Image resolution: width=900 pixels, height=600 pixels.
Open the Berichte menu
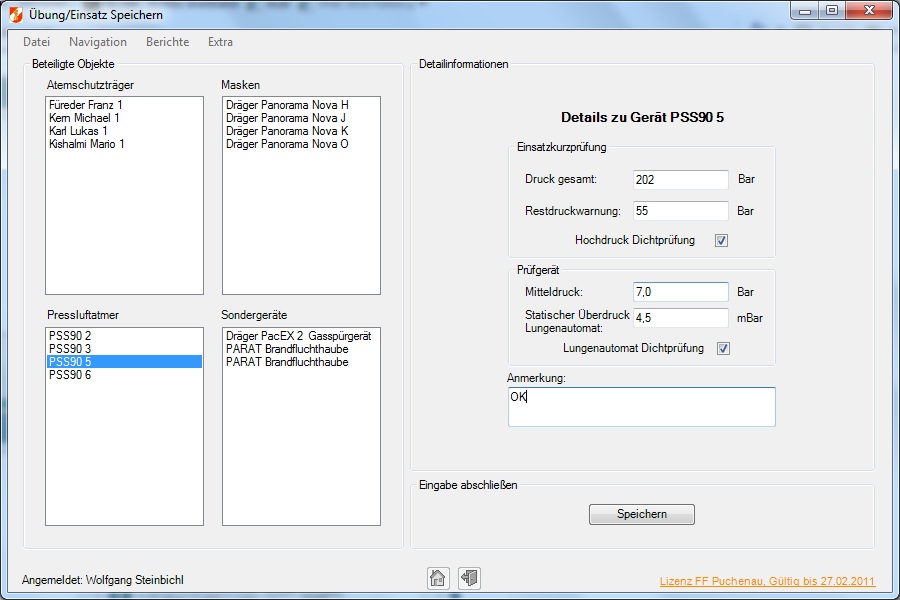pyautogui.click(x=167, y=42)
